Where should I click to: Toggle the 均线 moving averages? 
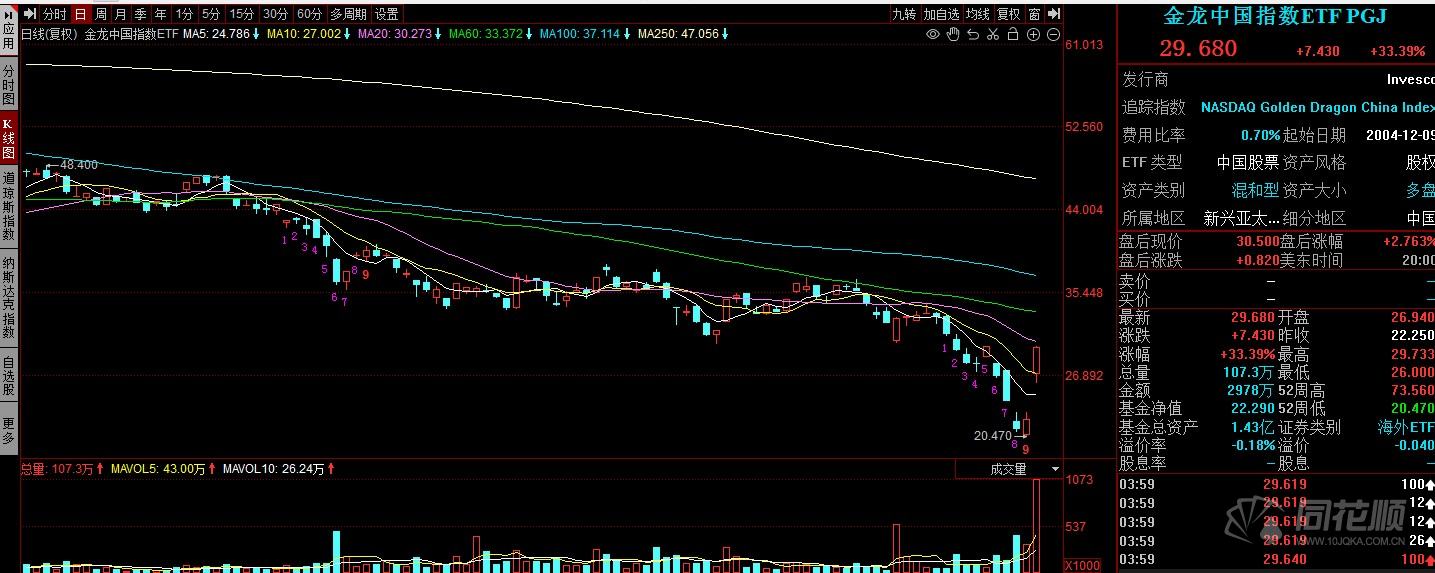[x=978, y=14]
